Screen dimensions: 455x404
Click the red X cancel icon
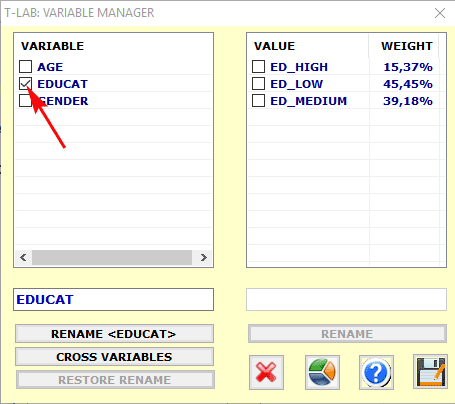tap(266, 372)
